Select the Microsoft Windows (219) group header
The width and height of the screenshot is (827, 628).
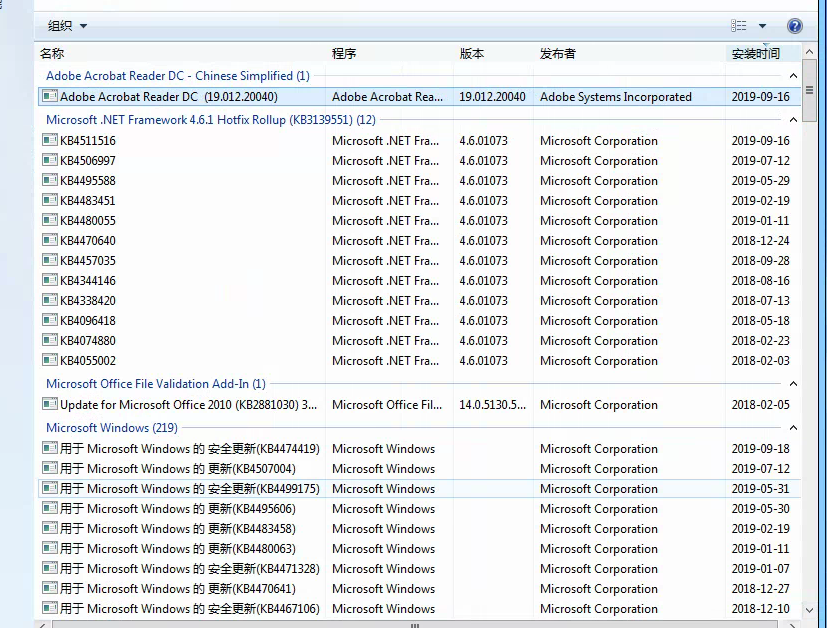112,428
